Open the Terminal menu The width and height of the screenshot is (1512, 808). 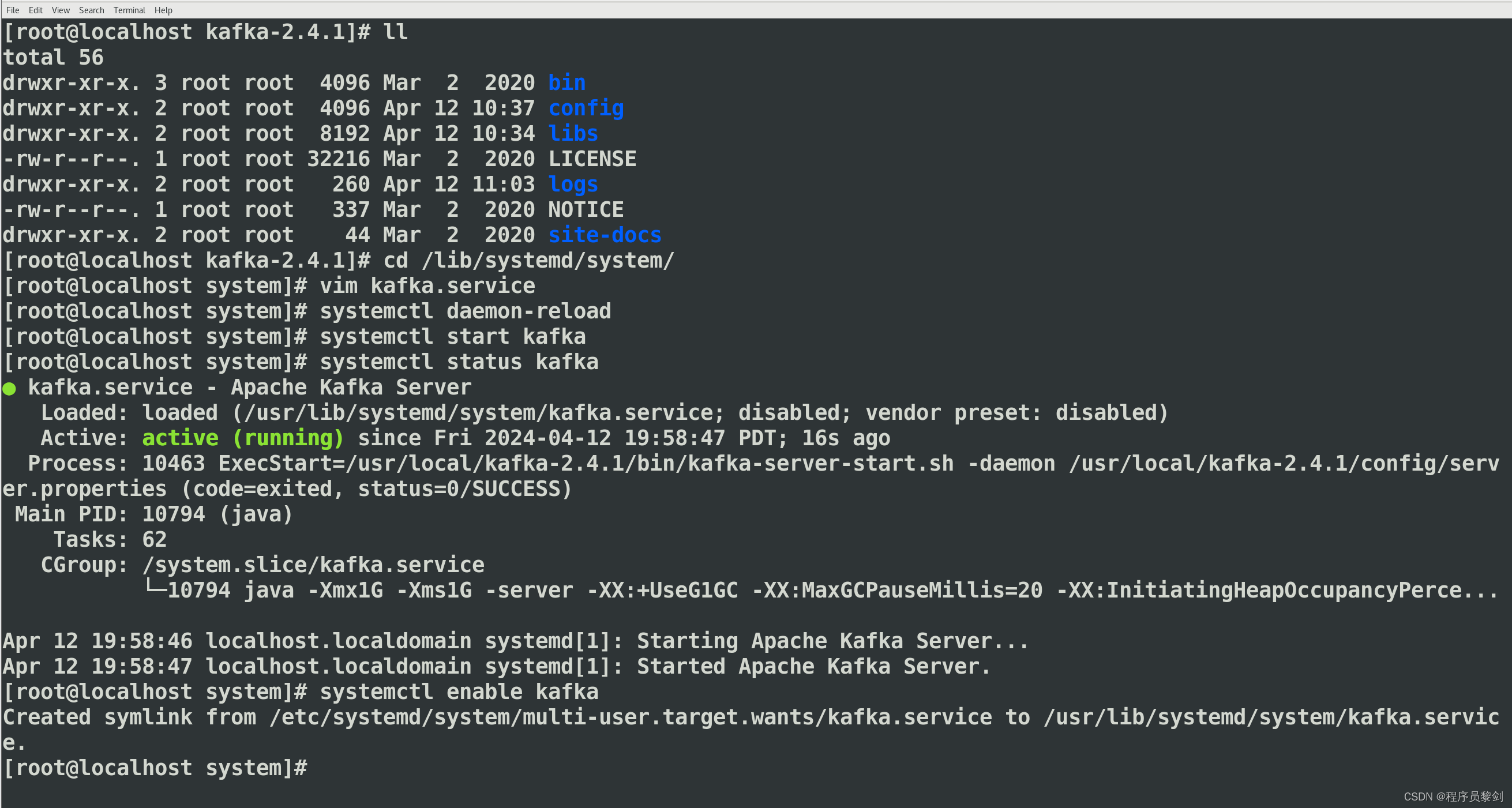pos(129,9)
